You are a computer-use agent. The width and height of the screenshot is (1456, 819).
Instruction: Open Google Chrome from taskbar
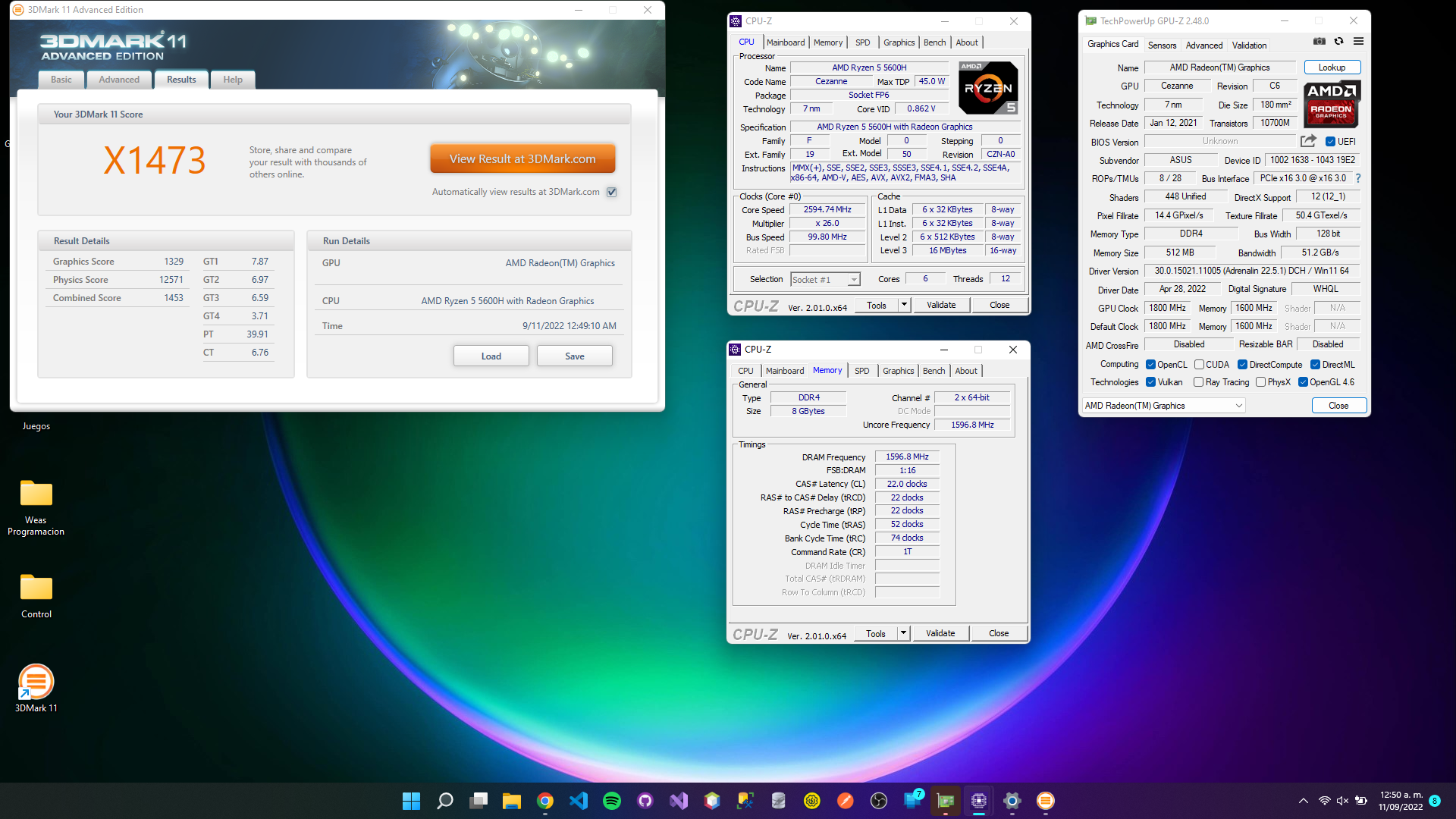click(x=545, y=801)
